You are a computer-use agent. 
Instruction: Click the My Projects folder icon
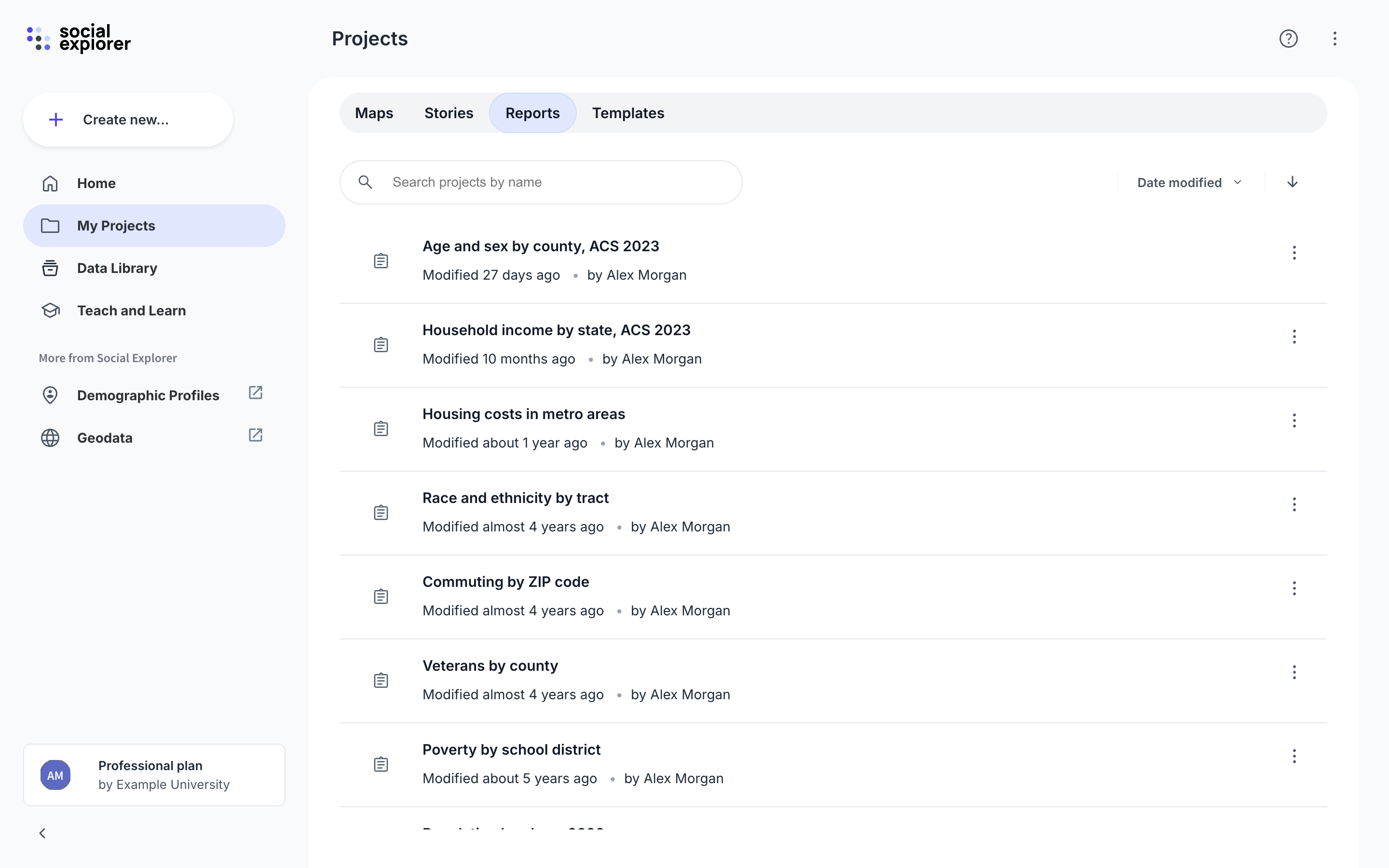[50, 226]
